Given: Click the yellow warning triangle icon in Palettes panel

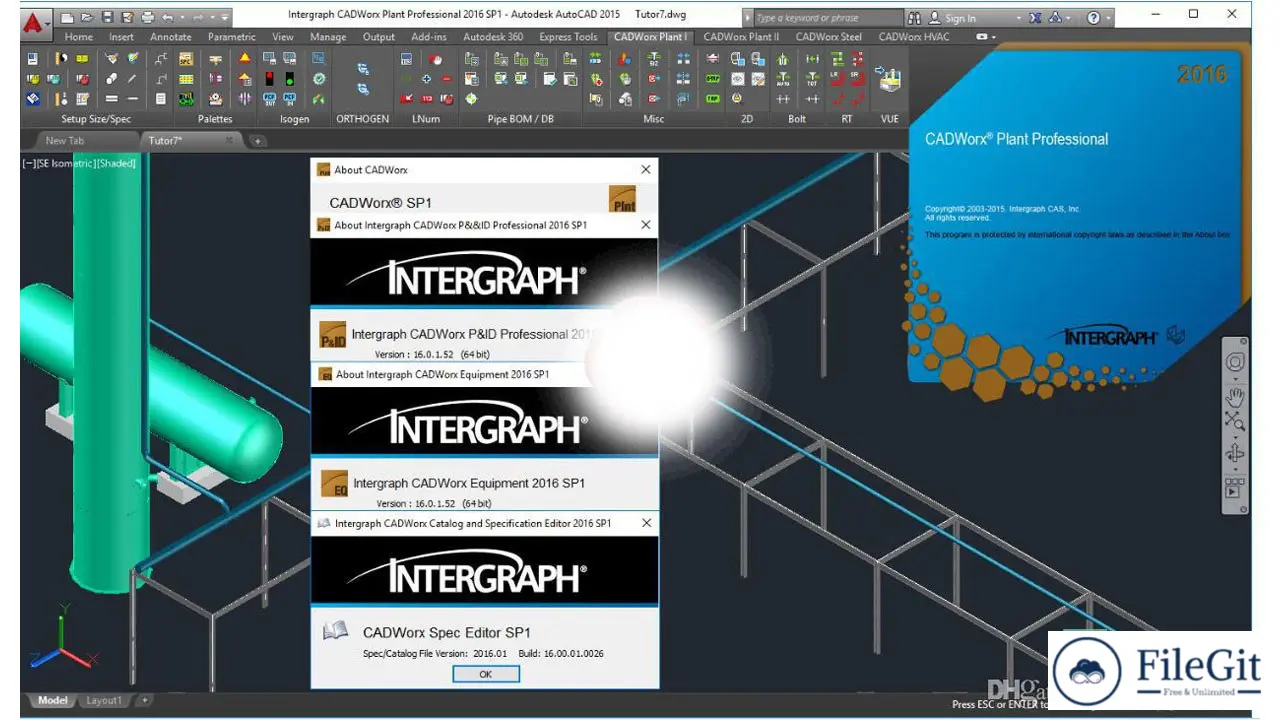Looking at the screenshot, I should pos(245,58).
